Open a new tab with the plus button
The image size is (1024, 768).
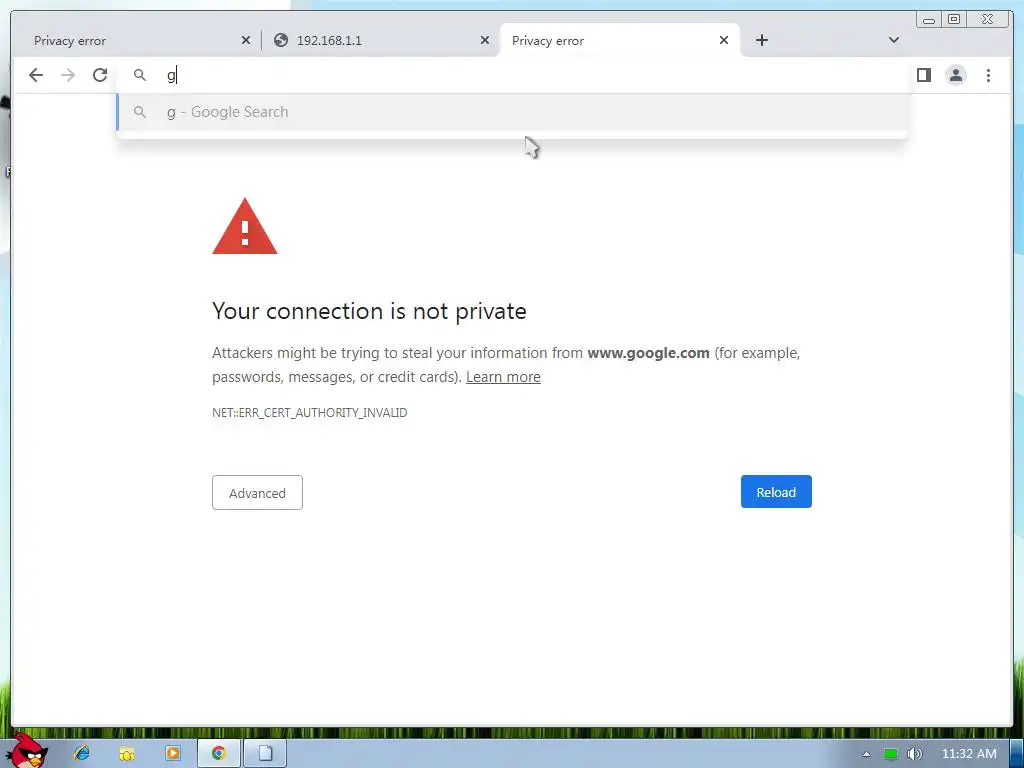point(761,40)
